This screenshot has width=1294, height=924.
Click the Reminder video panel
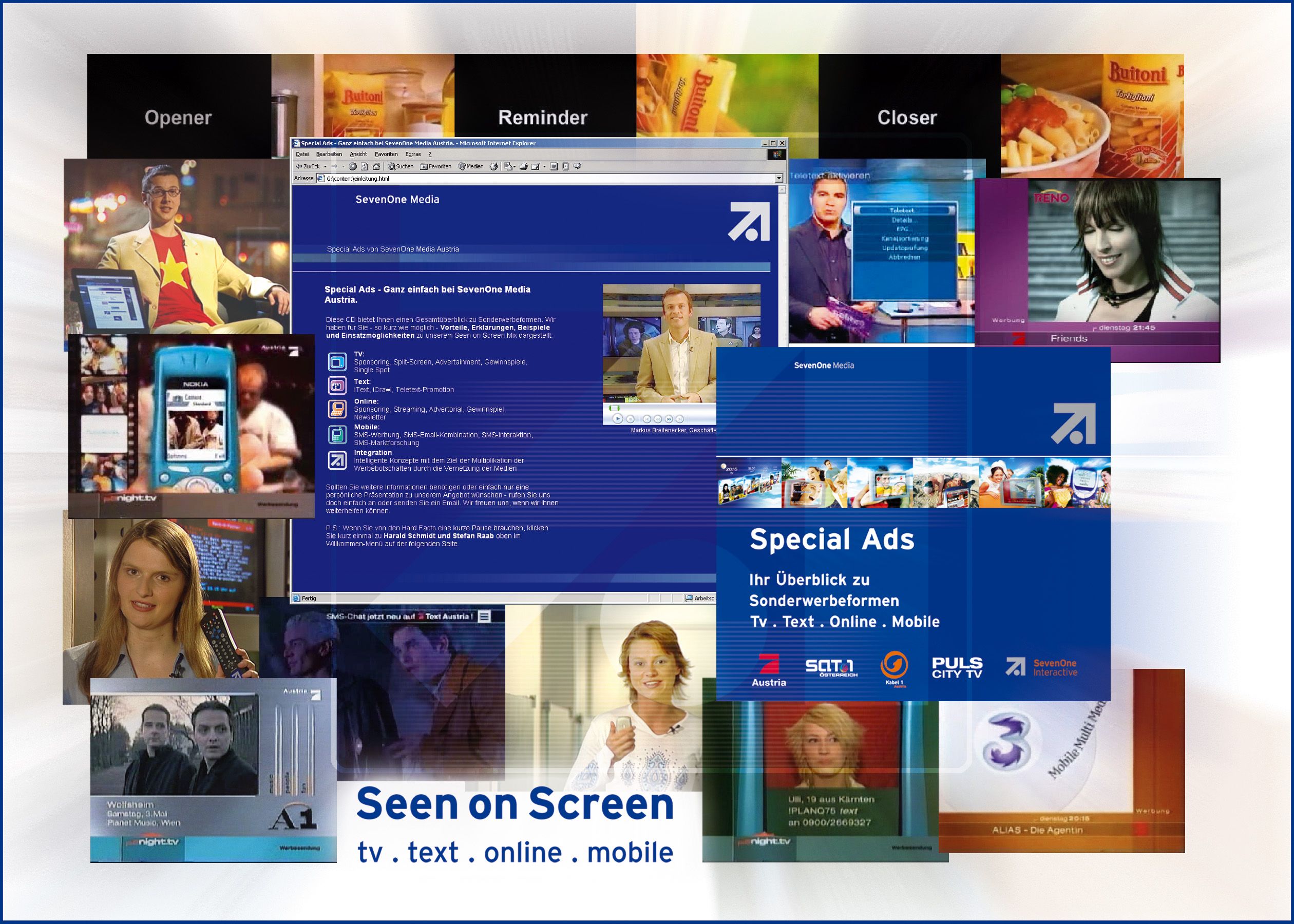[x=545, y=97]
